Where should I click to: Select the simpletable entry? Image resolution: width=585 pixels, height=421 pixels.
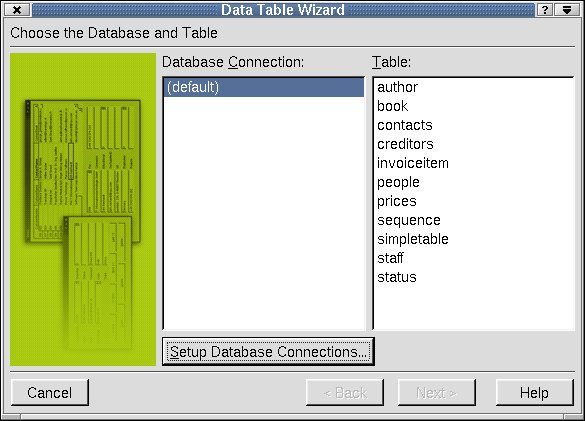(413, 239)
